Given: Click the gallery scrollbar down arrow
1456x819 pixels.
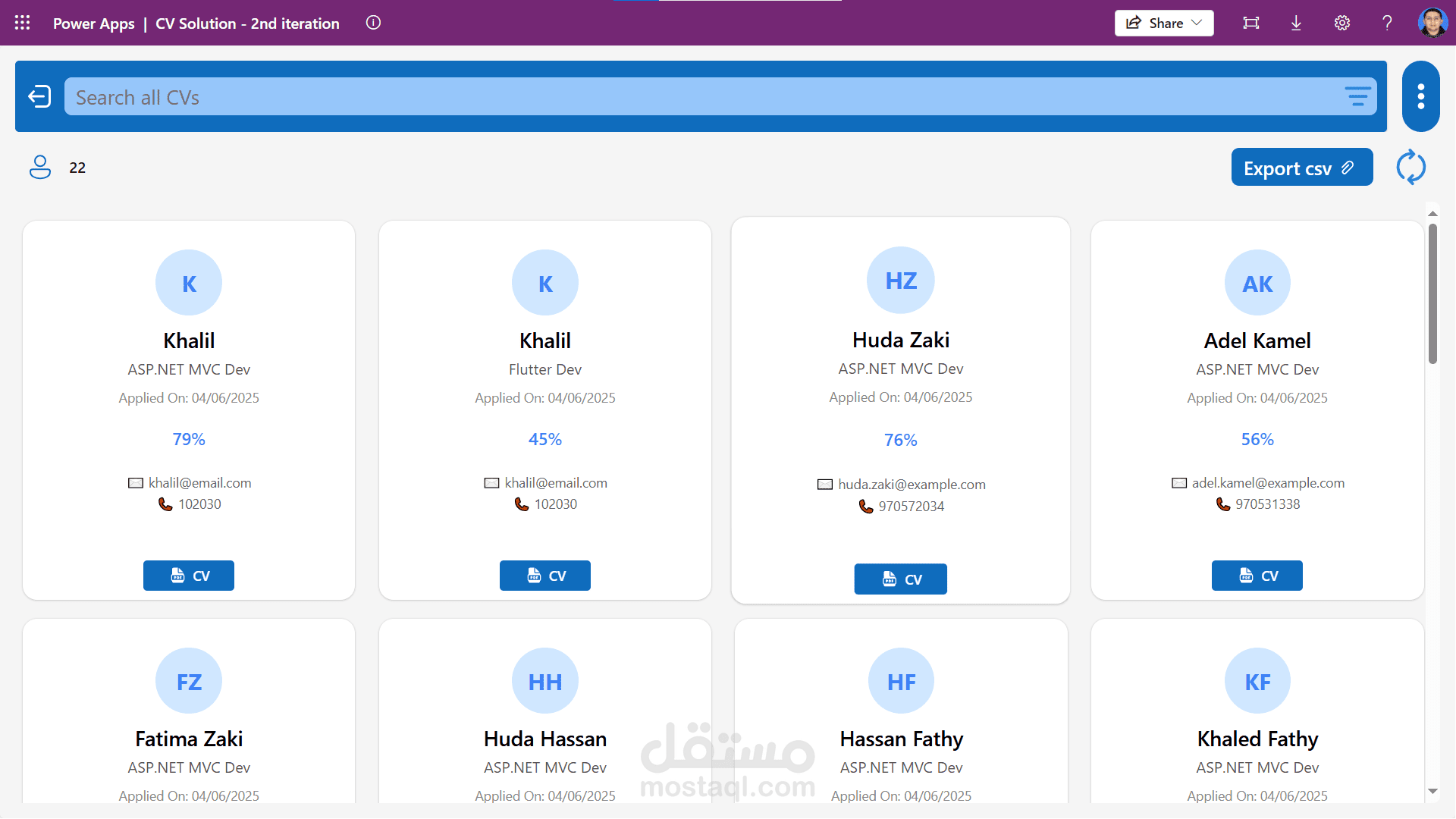Looking at the screenshot, I should coord(1432,791).
